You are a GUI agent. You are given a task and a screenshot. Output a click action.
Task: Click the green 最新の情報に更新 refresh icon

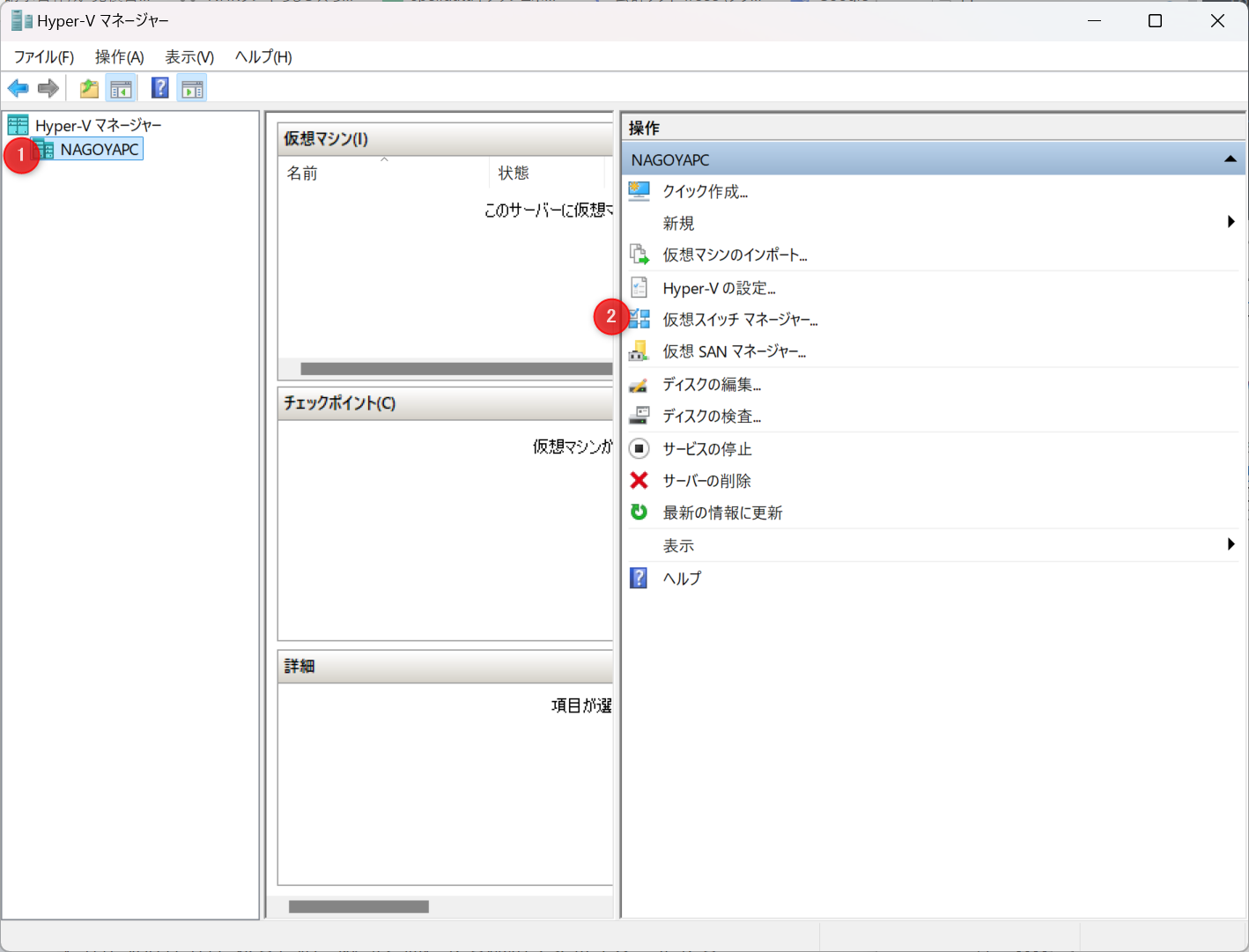point(639,512)
